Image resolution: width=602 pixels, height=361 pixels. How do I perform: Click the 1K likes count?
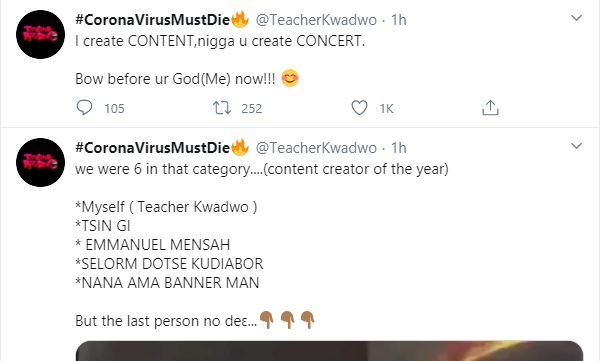[x=387, y=109]
